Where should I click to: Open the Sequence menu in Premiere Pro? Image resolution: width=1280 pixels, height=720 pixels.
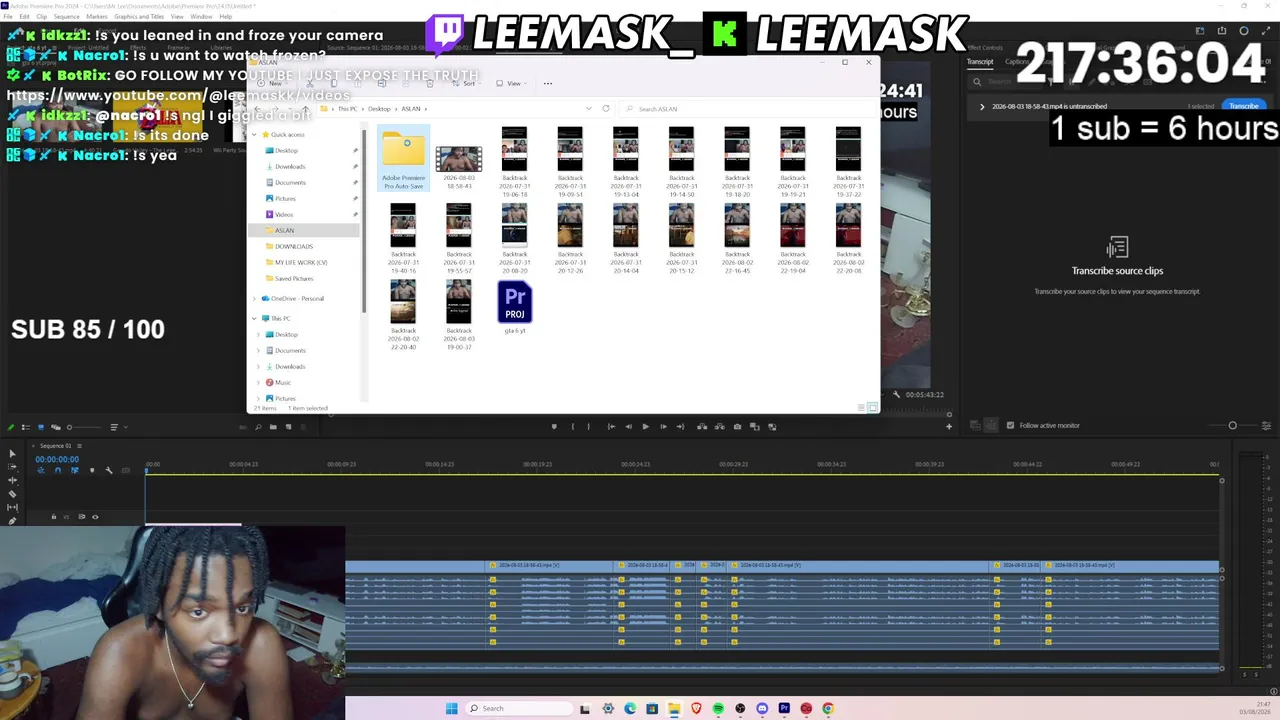point(66,17)
